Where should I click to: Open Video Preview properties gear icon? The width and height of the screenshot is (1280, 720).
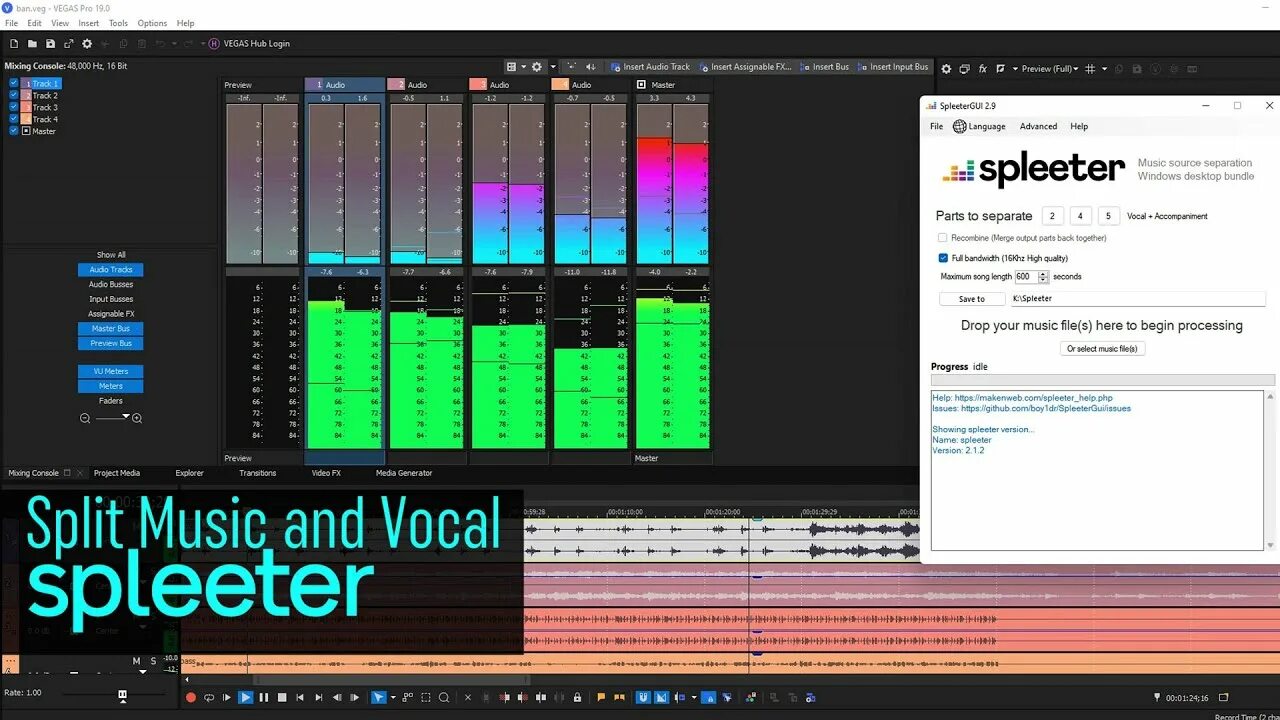pyautogui.click(x=946, y=69)
